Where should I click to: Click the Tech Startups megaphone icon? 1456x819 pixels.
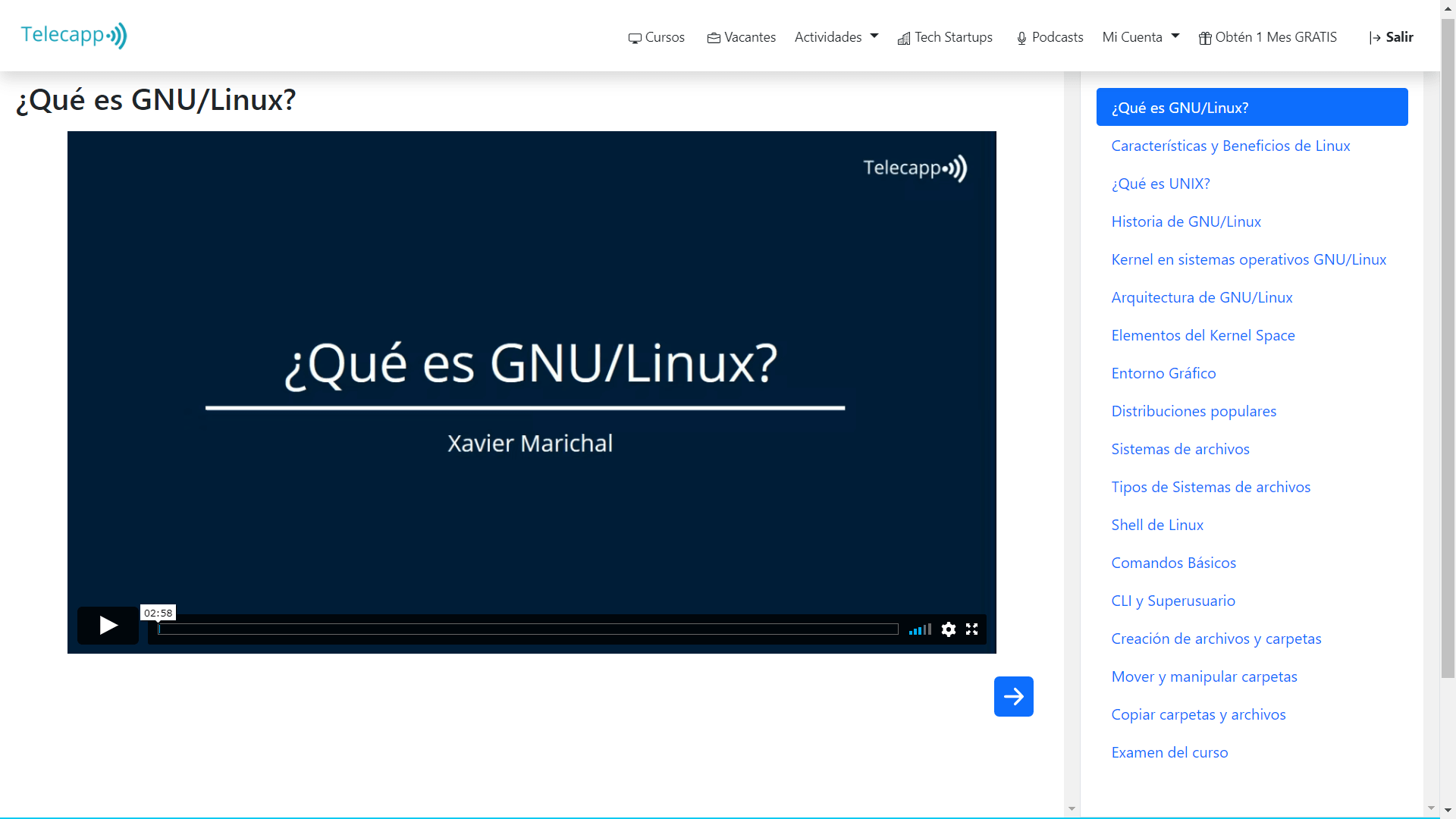[x=904, y=39]
